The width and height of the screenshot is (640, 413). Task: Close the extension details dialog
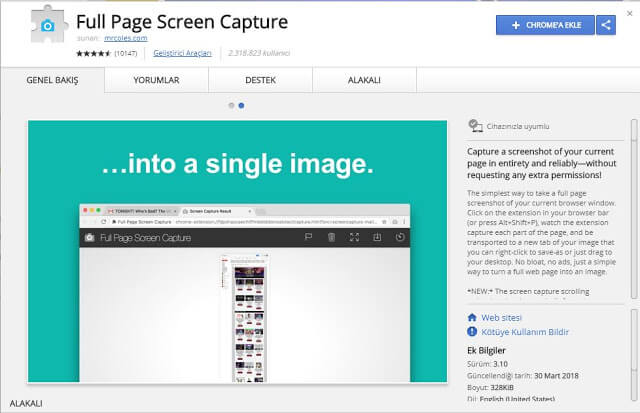click(x=629, y=13)
